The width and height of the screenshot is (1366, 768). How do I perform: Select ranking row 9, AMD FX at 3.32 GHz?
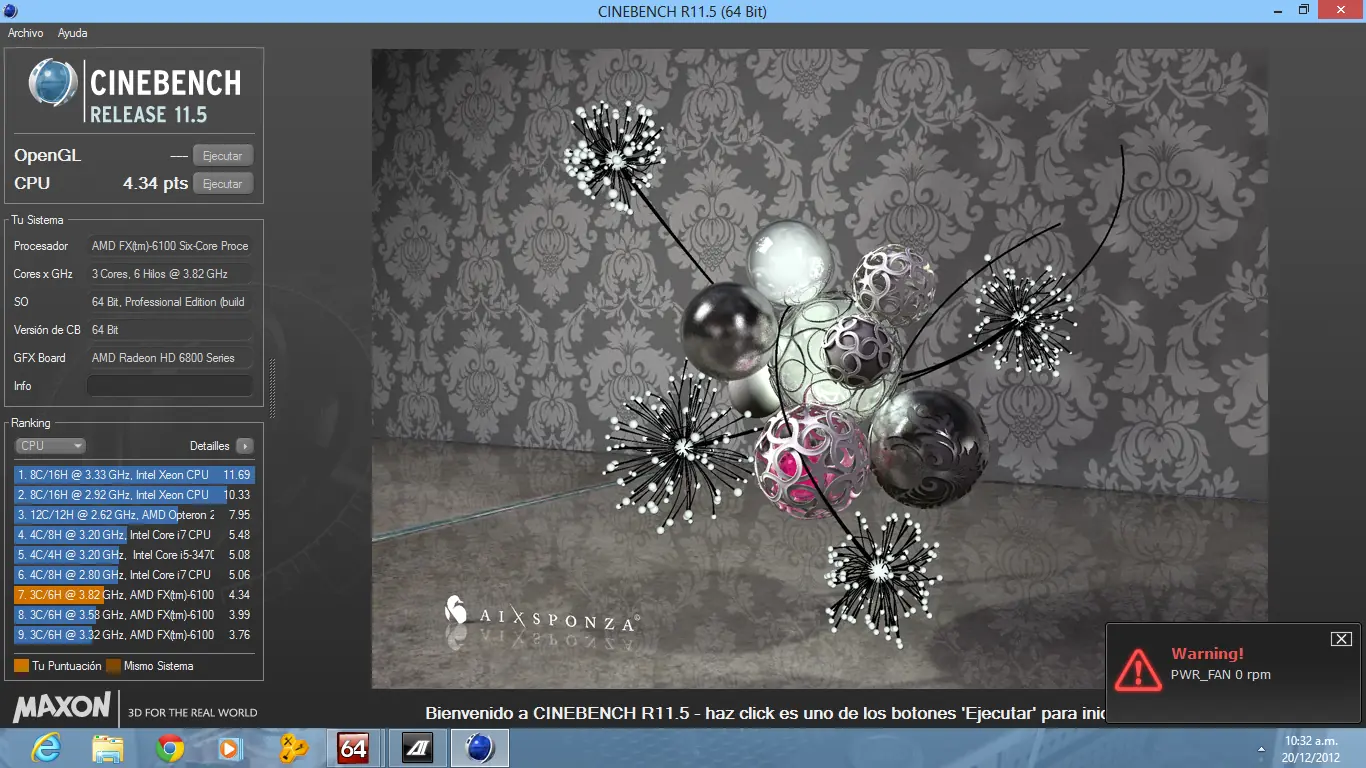[134, 635]
